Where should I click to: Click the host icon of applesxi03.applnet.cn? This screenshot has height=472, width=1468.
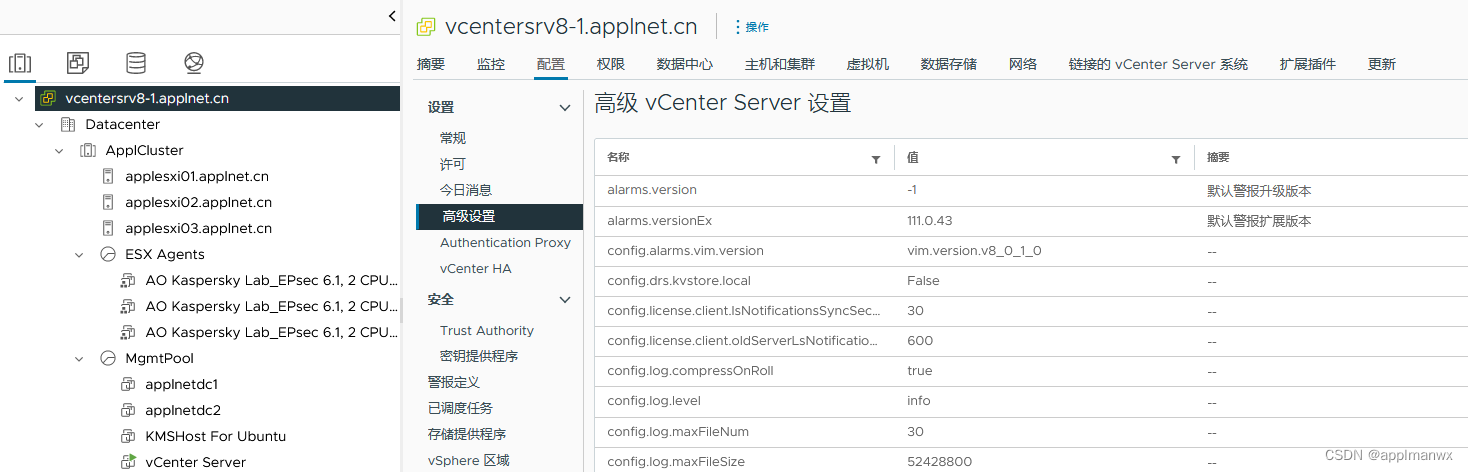[108, 229]
